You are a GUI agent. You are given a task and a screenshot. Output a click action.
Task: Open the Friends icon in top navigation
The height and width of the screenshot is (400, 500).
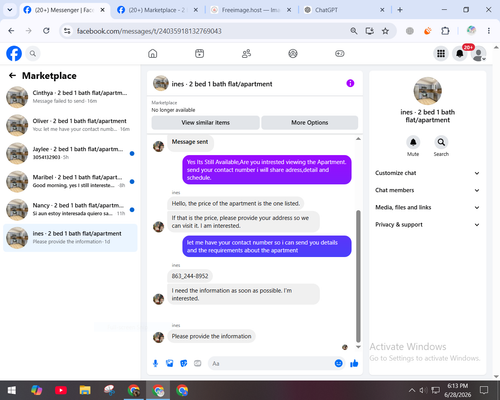click(246, 53)
